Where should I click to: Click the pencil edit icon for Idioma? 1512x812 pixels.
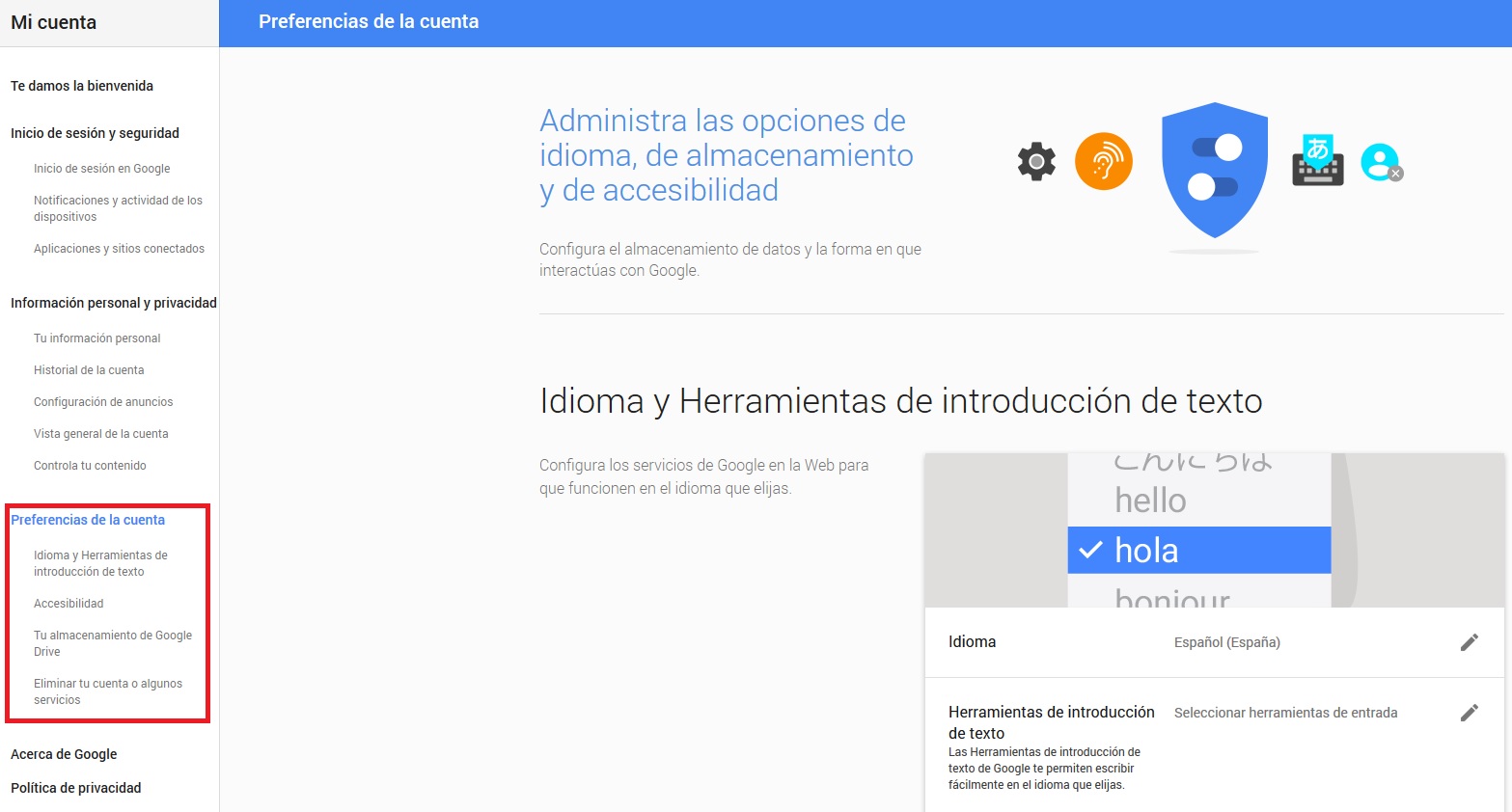click(x=1469, y=642)
